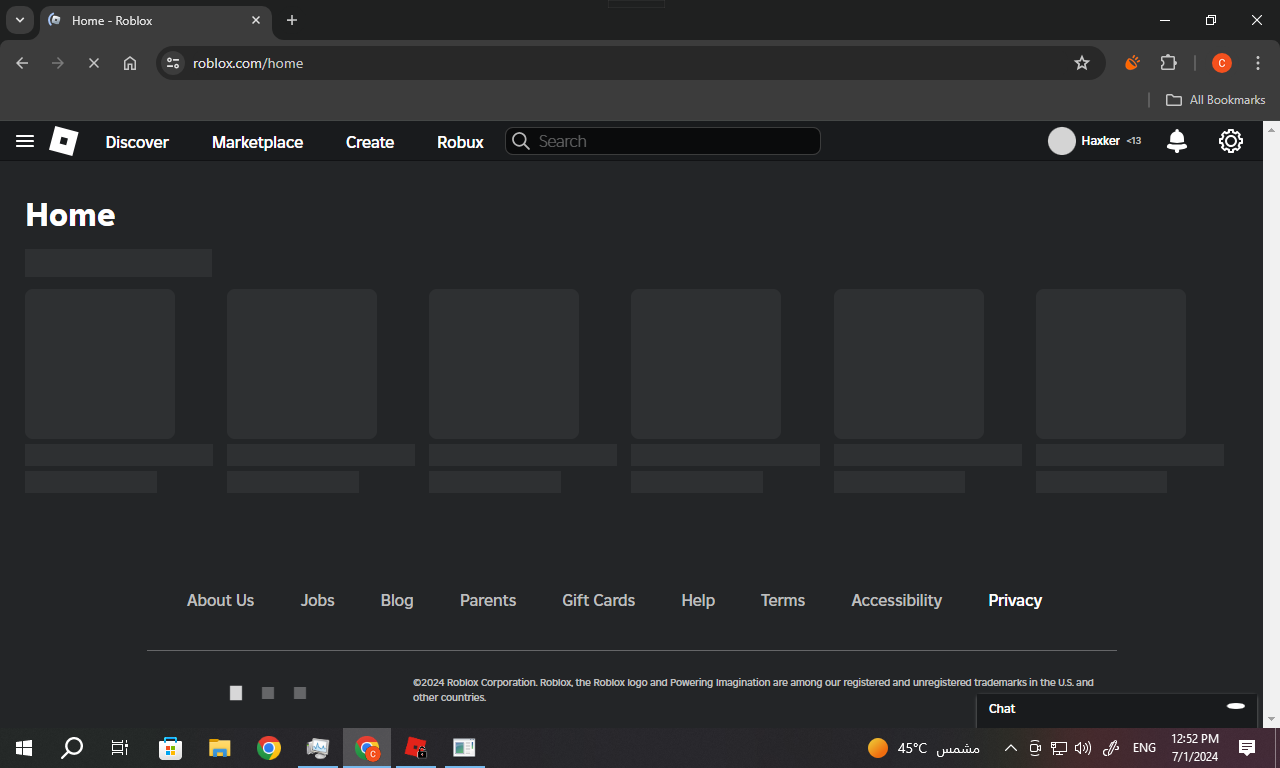Open the Chrome three-dot menu
Screen dimensions: 1280x768
tap(1257, 63)
